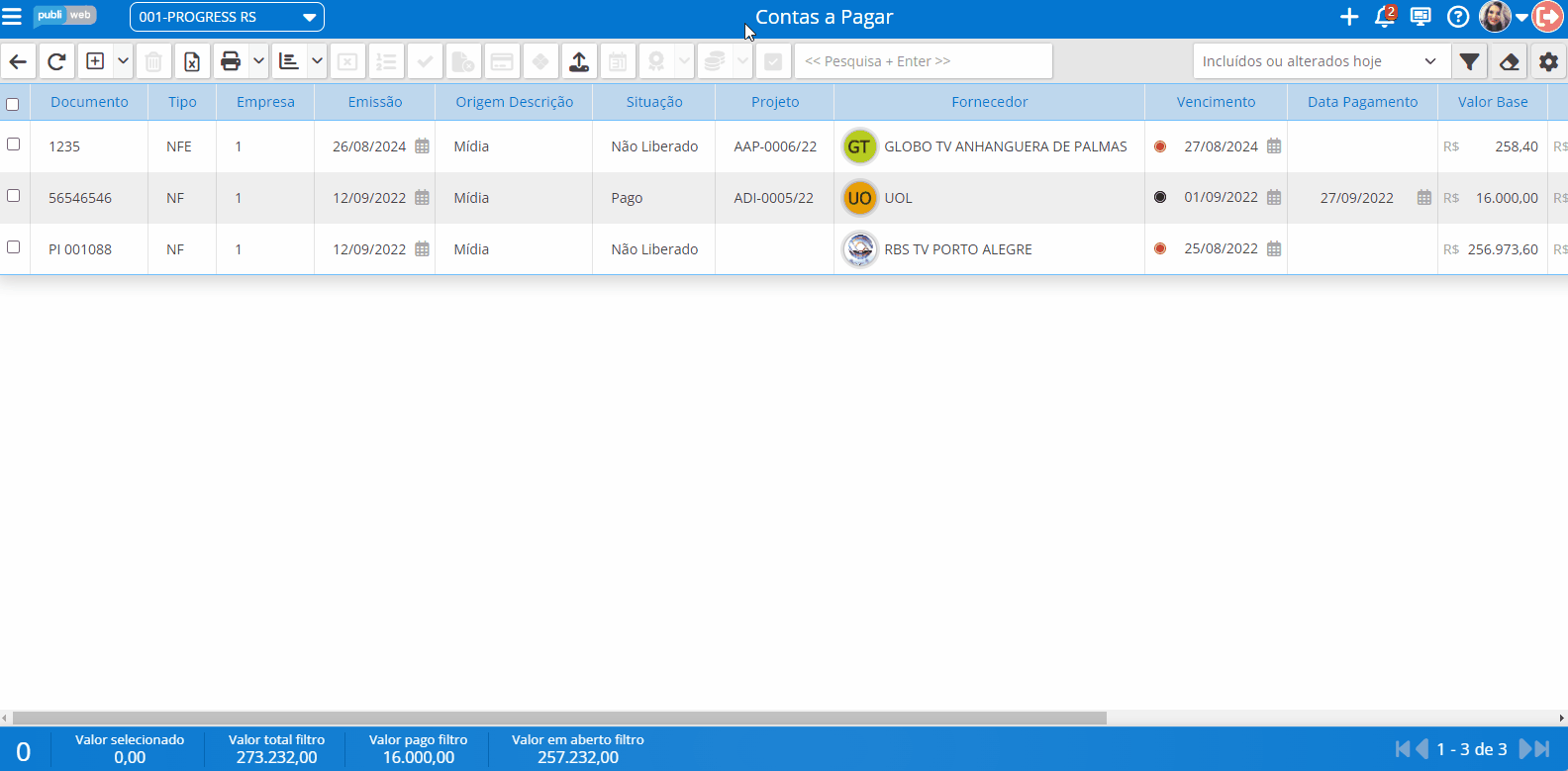Open payment date calendar for 27/09/2022
Image resolution: width=1568 pixels, height=771 pixels.
coord(1424,197)
